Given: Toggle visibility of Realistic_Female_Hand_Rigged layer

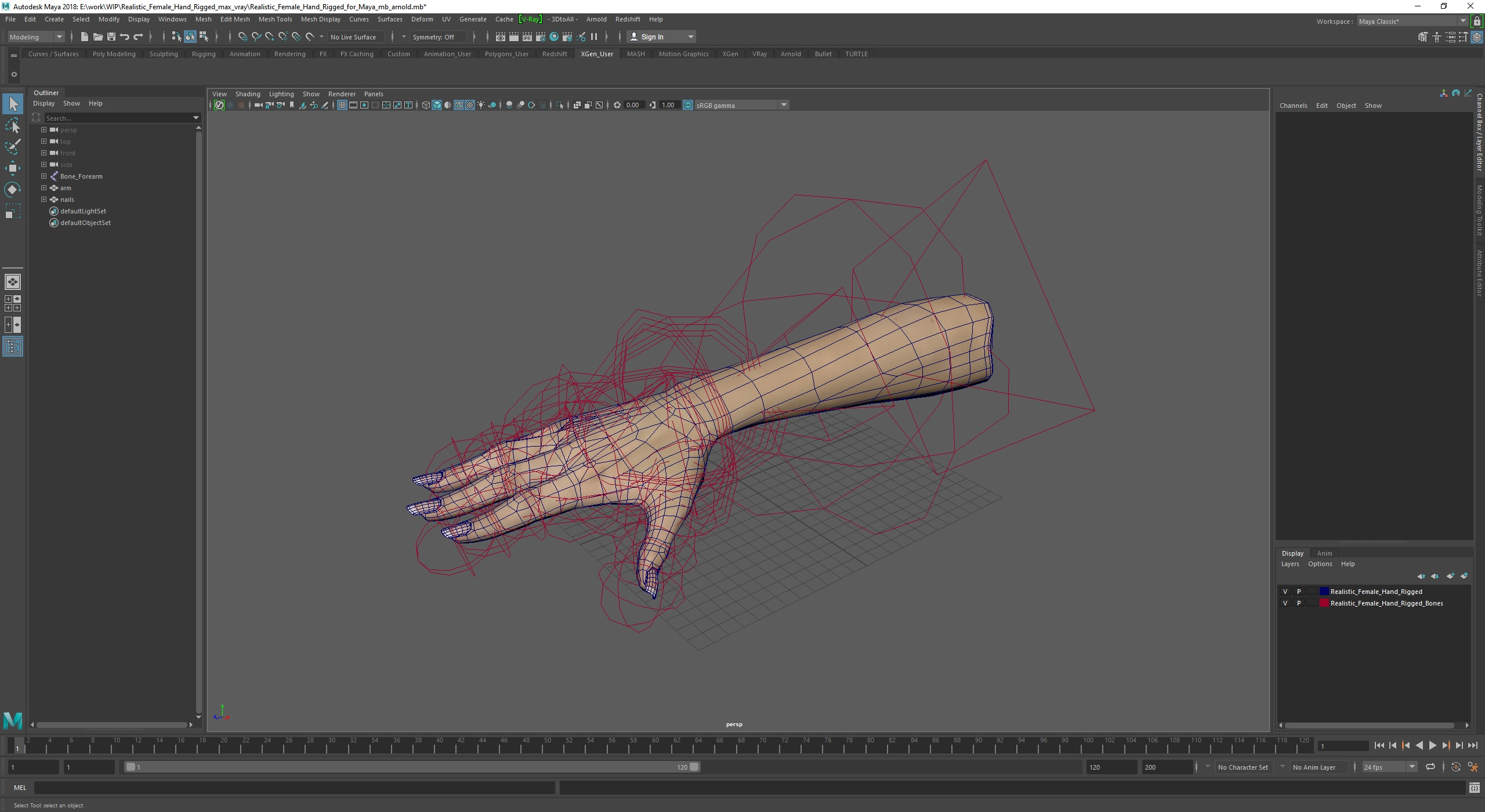Looking at the screenshot, I should 1285,592.
